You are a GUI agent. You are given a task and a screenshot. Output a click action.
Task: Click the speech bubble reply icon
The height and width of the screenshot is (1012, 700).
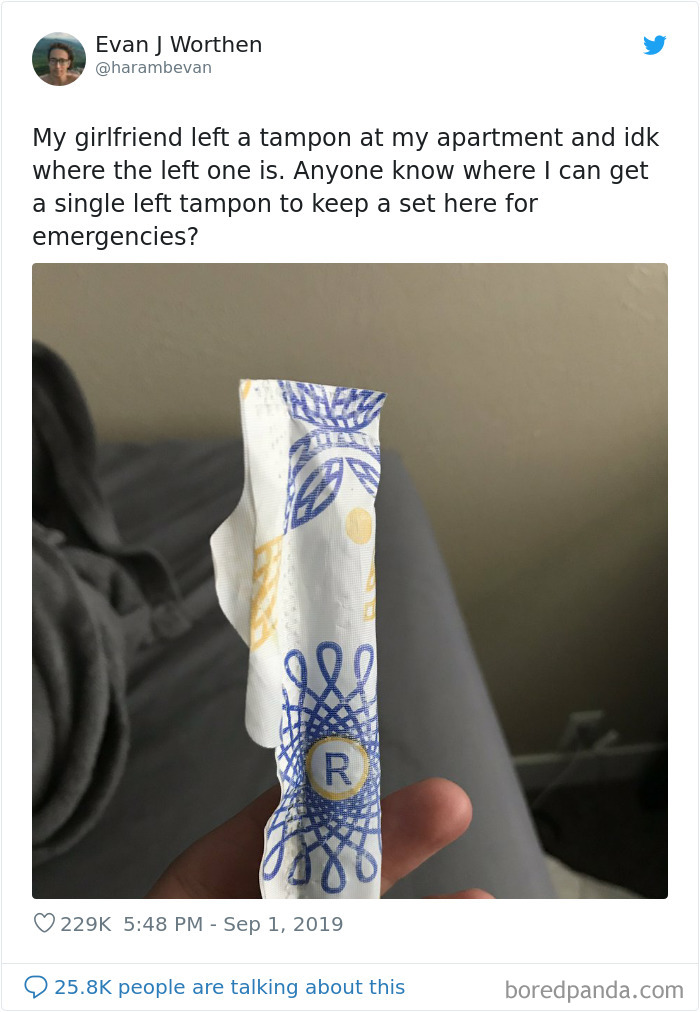point(35,987)
